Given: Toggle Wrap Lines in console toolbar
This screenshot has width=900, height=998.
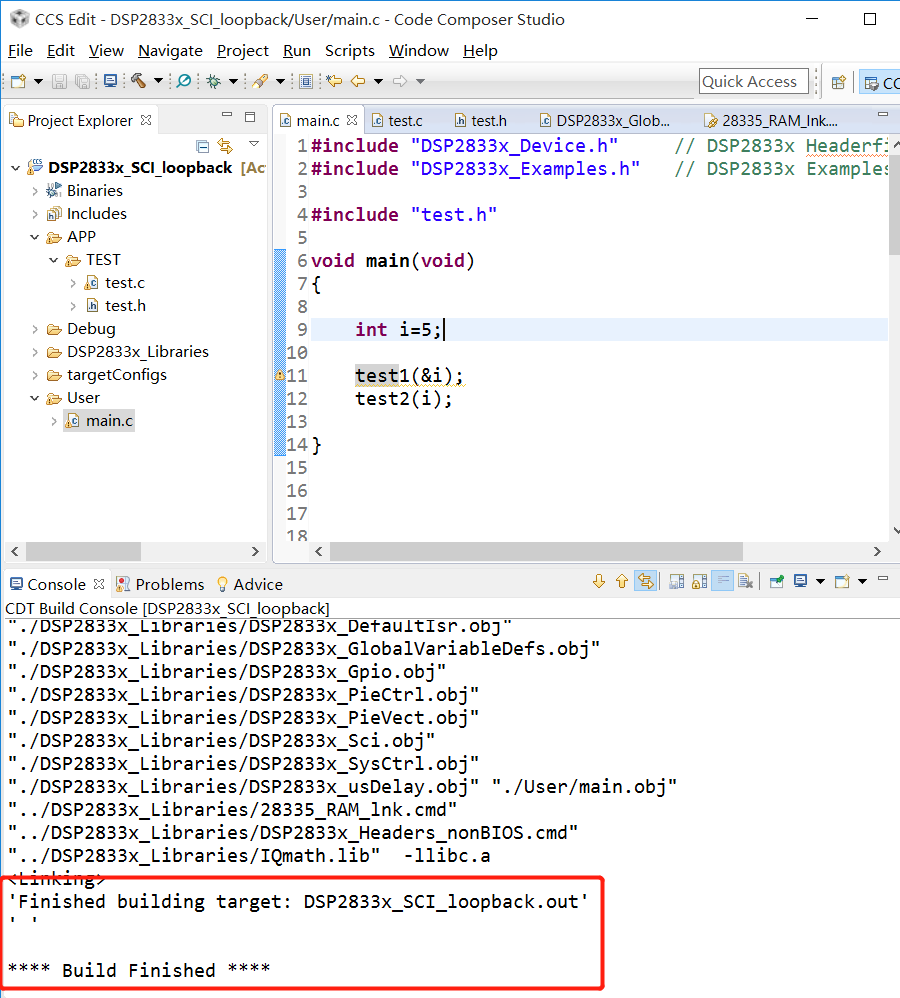Looking at the screenshot, I should (722, 581).
